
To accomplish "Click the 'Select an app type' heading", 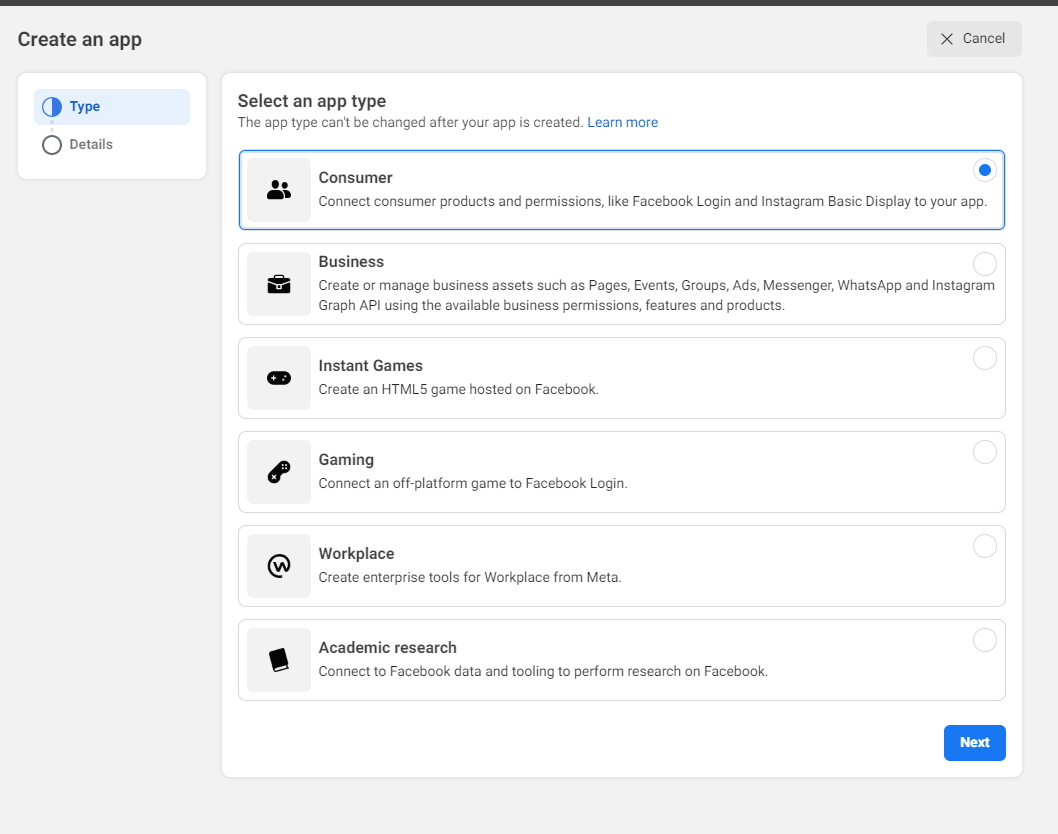I will pyautogui.click(x=312, y=101).
